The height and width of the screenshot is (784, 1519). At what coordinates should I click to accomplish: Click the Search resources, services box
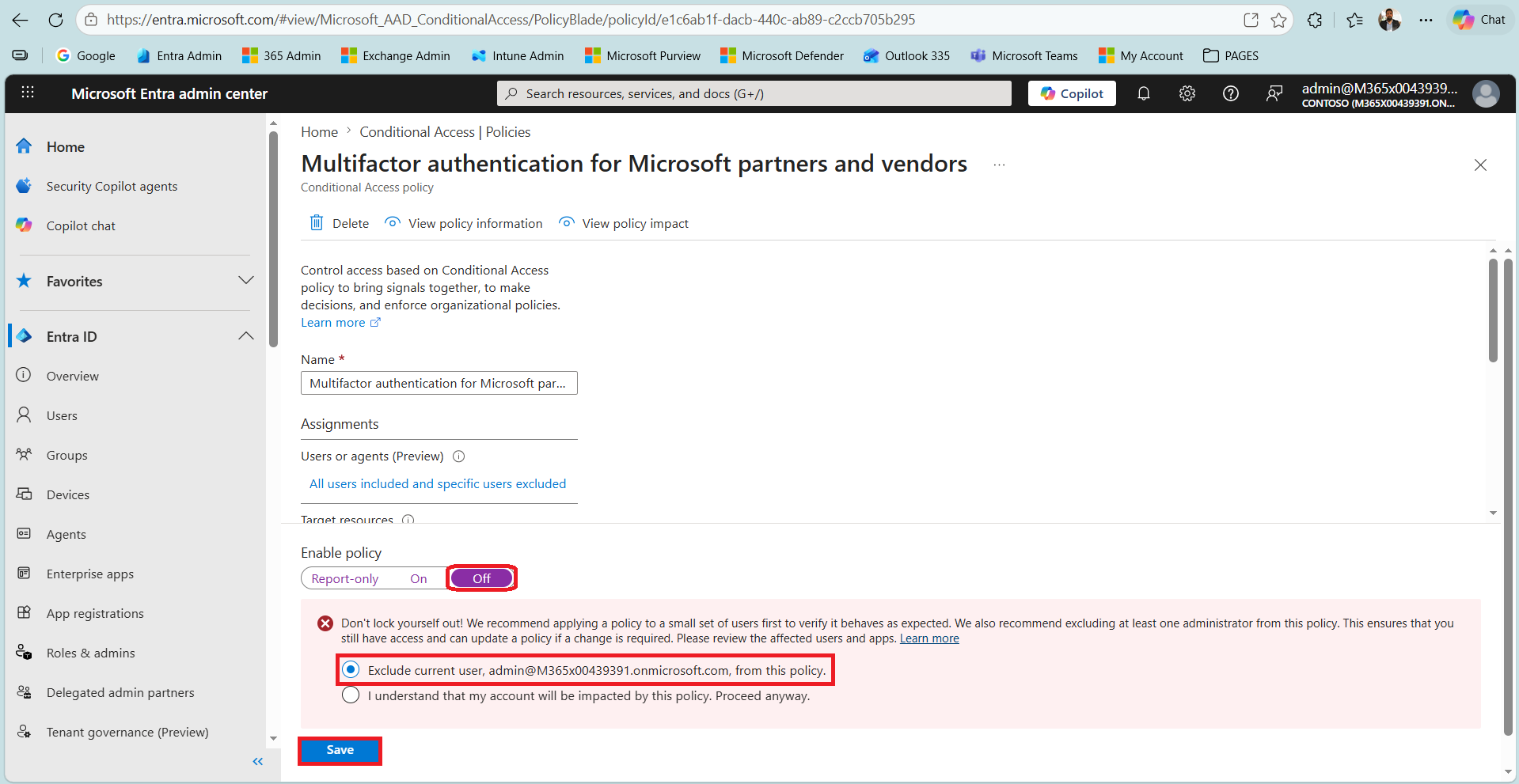coord(754,93)
